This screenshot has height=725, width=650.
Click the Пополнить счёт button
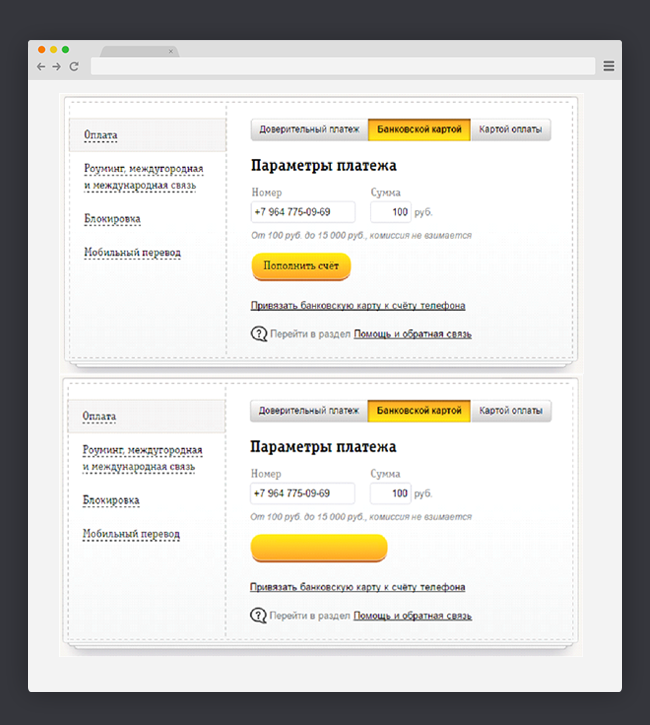301,266
